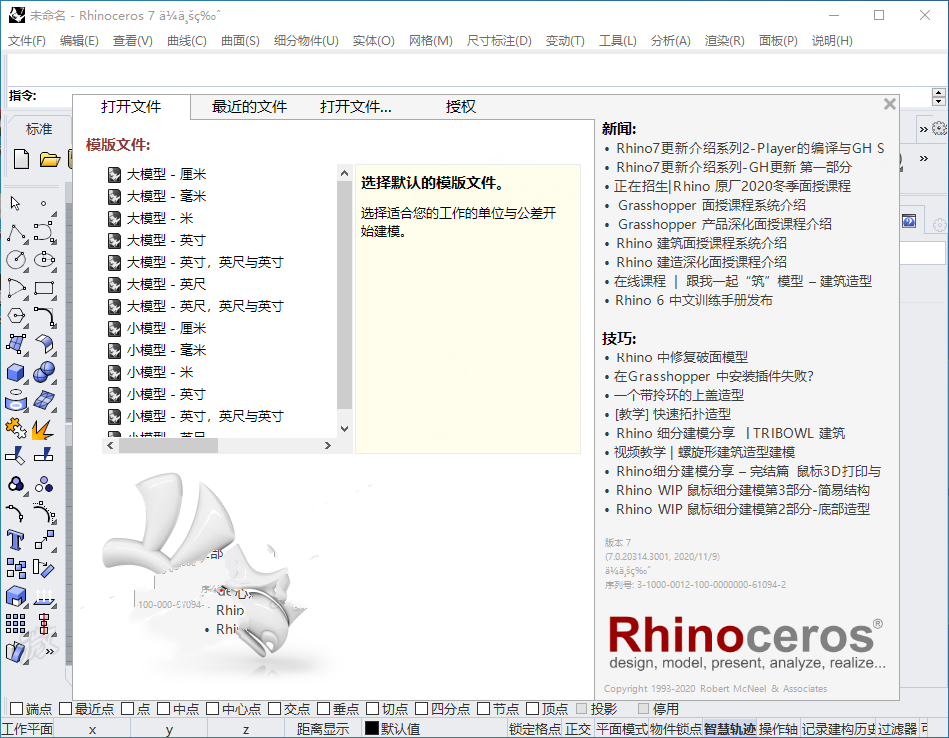
Task: Enable the 四分点 object snap checkbox
Action: tap(422, 709)
